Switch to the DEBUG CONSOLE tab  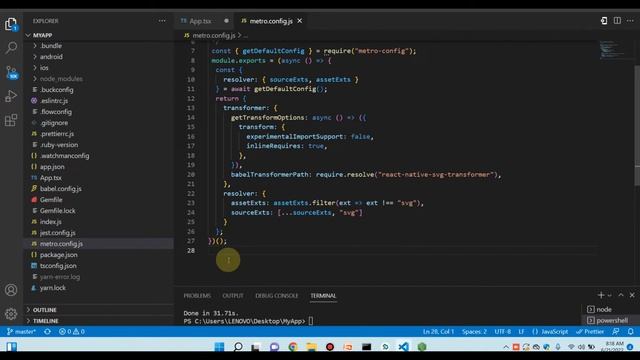[x=277, y=296]
